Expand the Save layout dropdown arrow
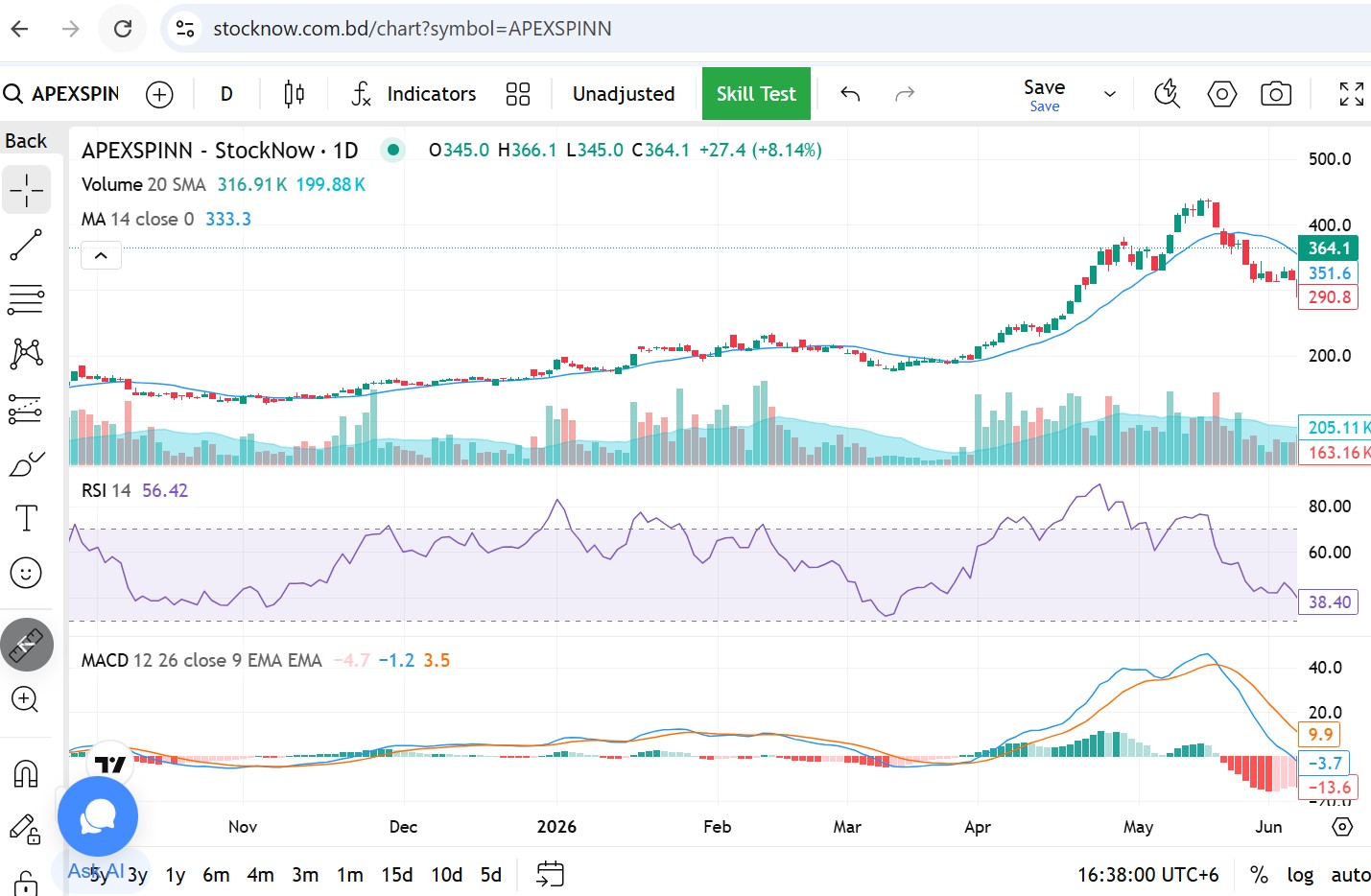1371x896 pixels. (x=1110, y=94)
